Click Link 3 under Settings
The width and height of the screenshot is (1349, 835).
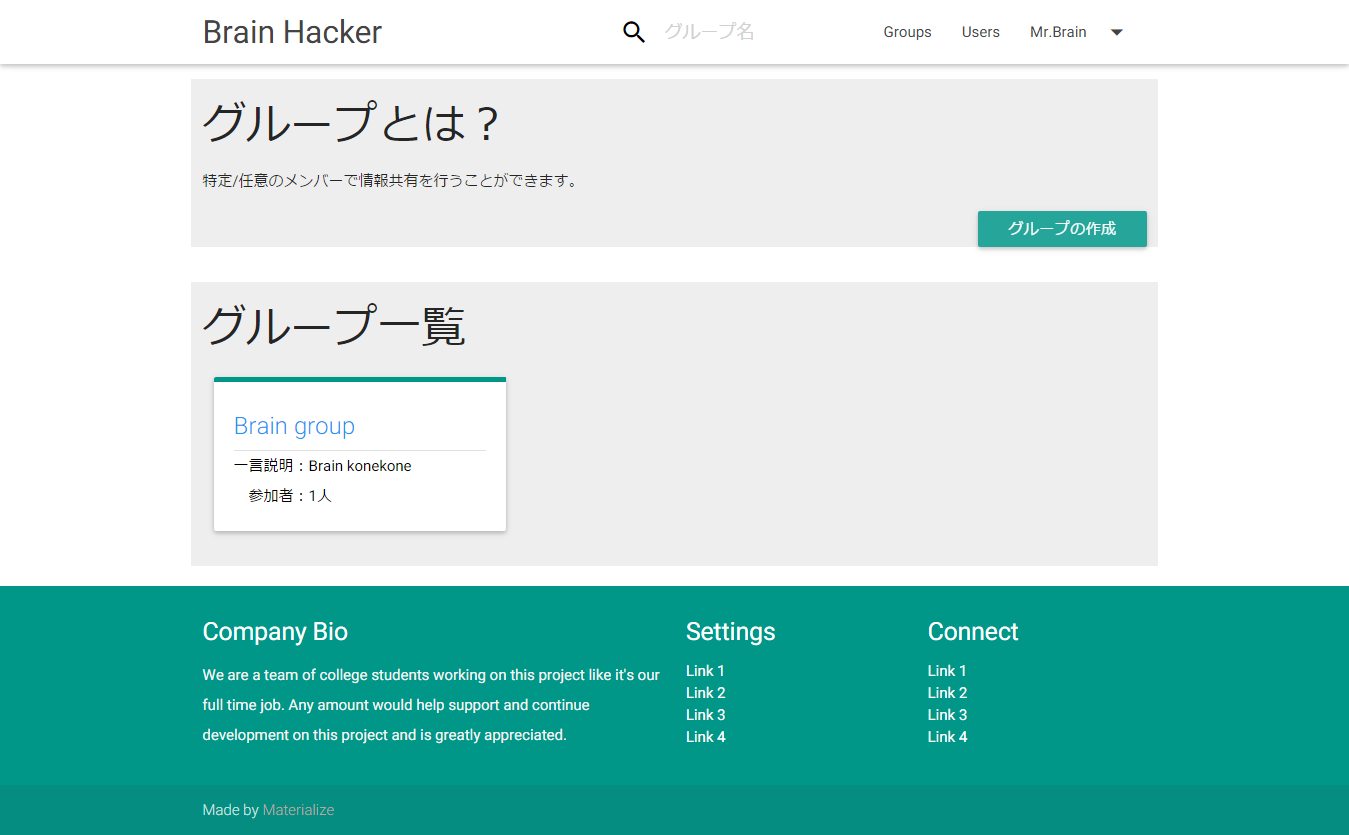[x=705, y=715]
